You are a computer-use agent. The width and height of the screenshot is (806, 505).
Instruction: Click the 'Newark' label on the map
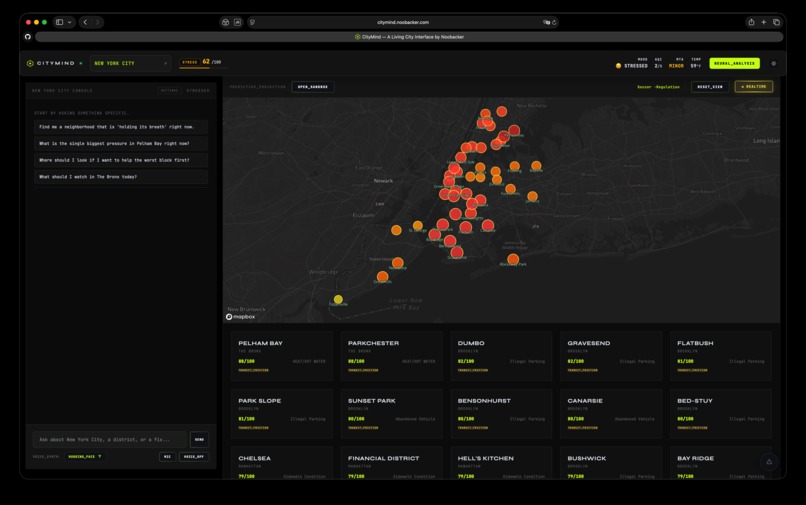tap(383, 181)
